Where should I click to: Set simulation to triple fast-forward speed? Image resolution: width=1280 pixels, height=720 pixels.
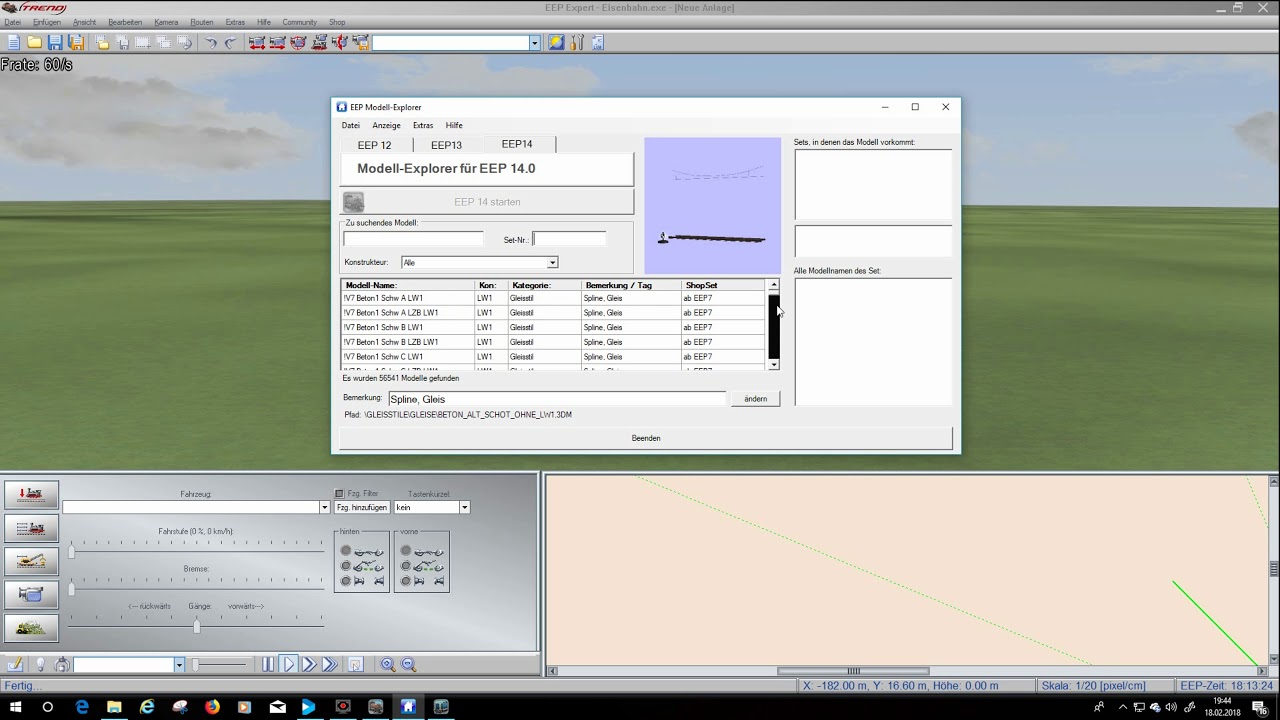(329, 665)
